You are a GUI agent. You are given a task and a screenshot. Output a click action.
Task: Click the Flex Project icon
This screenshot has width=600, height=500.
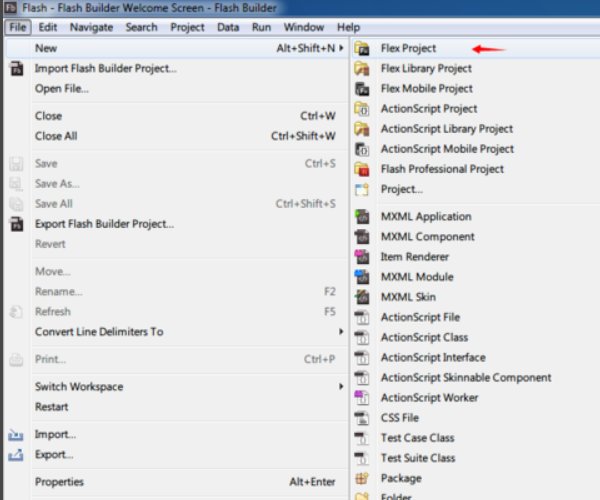pyautogui.click(x=362, y=48)
